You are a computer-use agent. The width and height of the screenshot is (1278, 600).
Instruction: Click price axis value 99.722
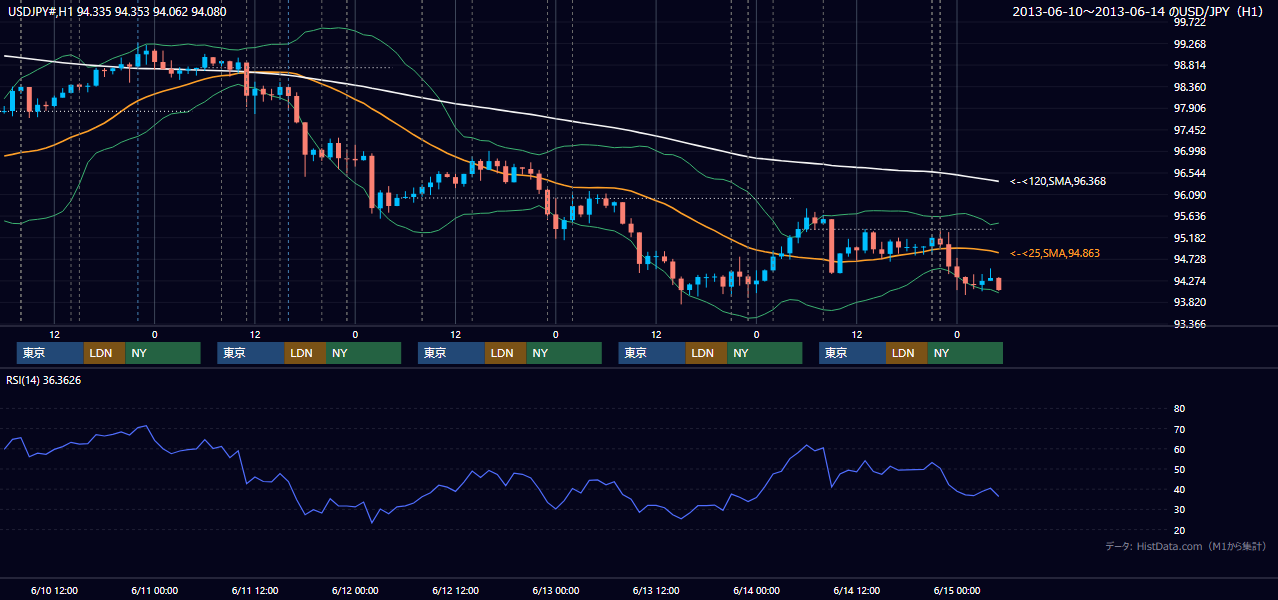tap(1189, 22)
